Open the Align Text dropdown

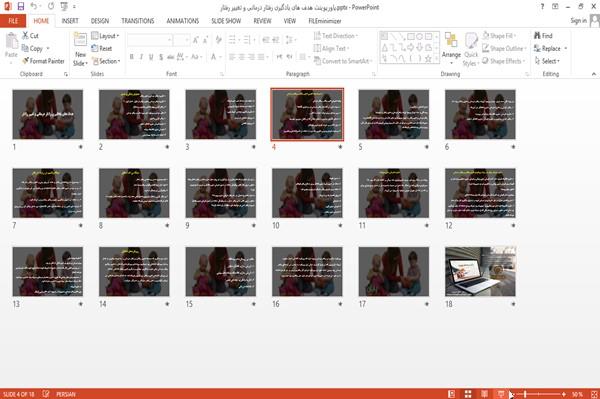331,48
